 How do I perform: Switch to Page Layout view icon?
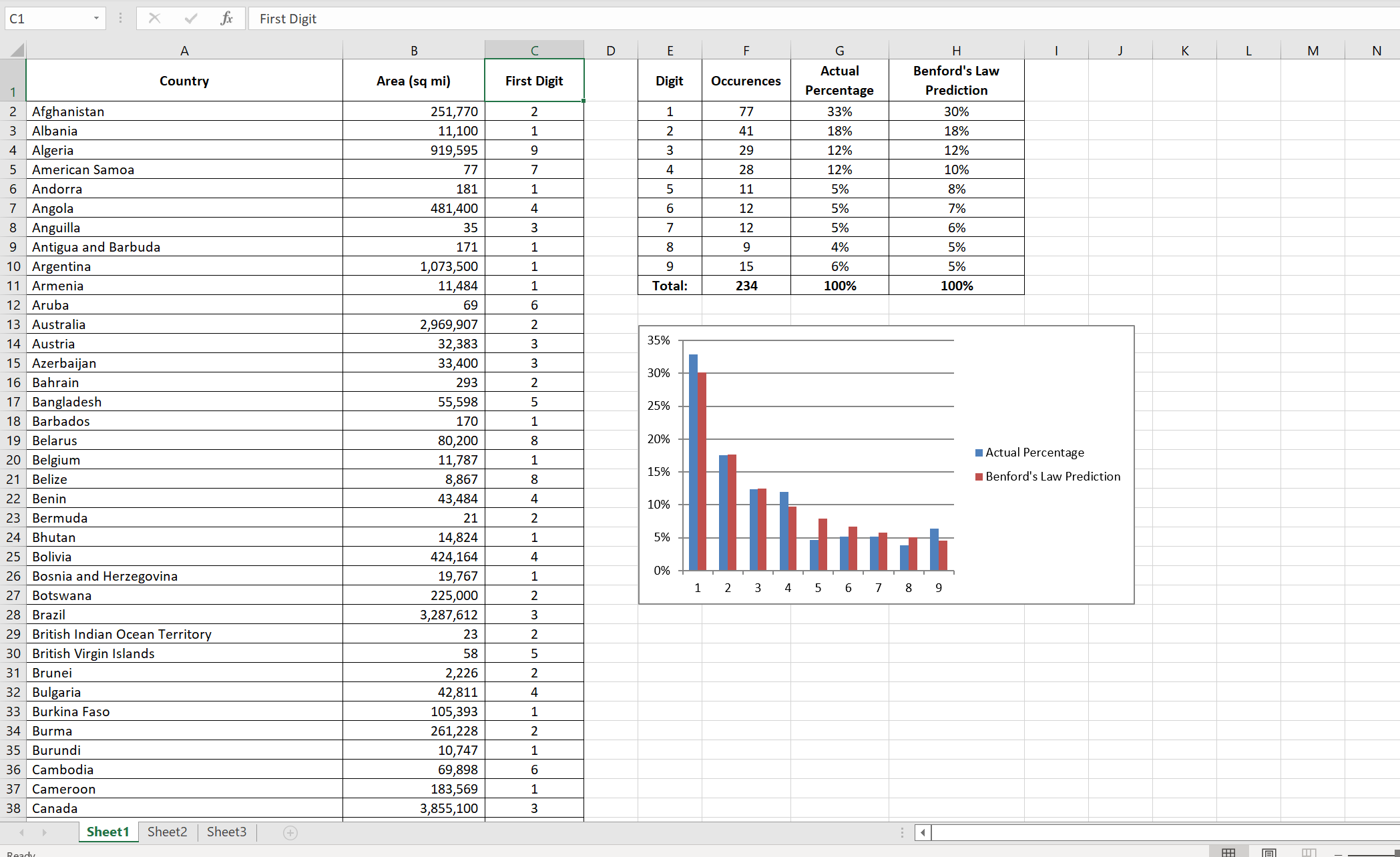pos(1268,852)
